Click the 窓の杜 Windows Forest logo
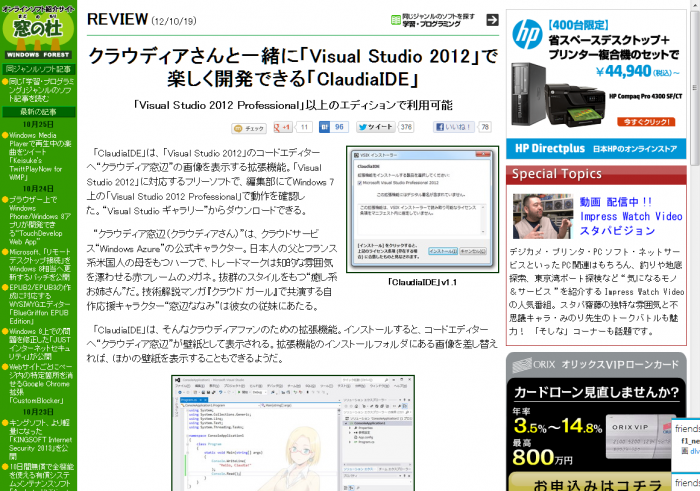The image size is (700, 491). click(38, 31)
